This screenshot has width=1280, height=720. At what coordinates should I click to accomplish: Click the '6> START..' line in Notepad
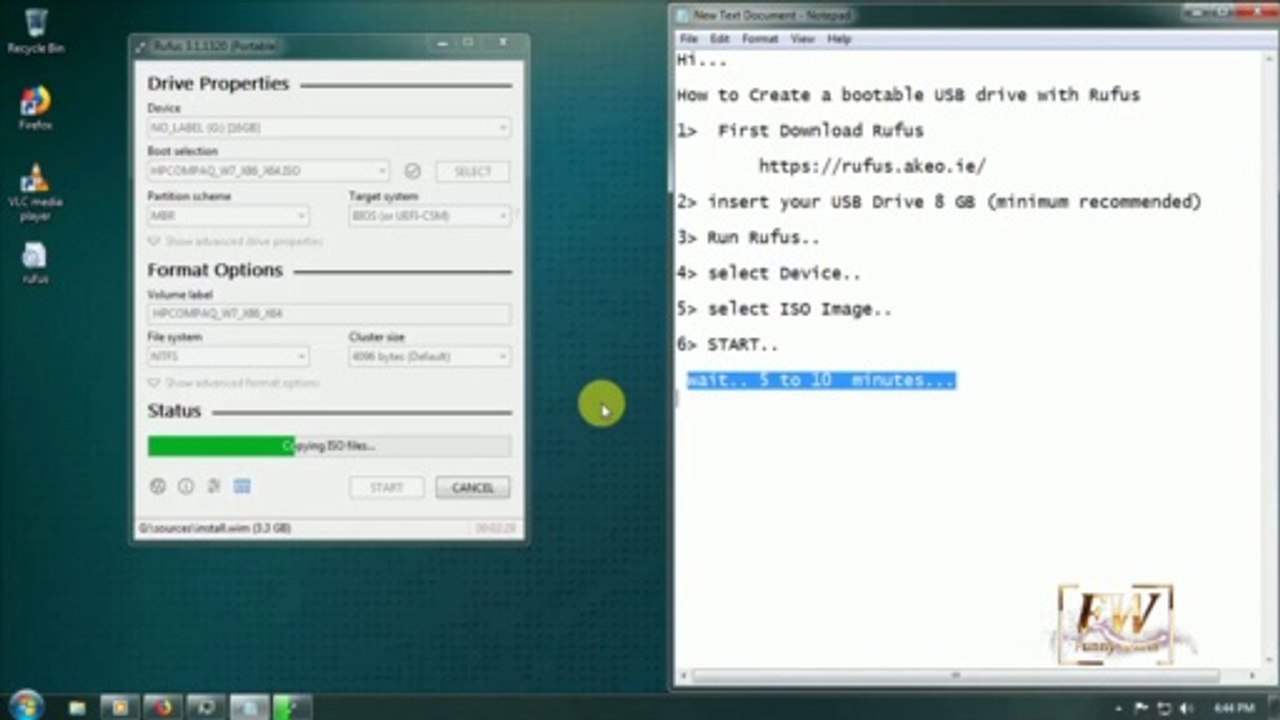coord(727,344)
